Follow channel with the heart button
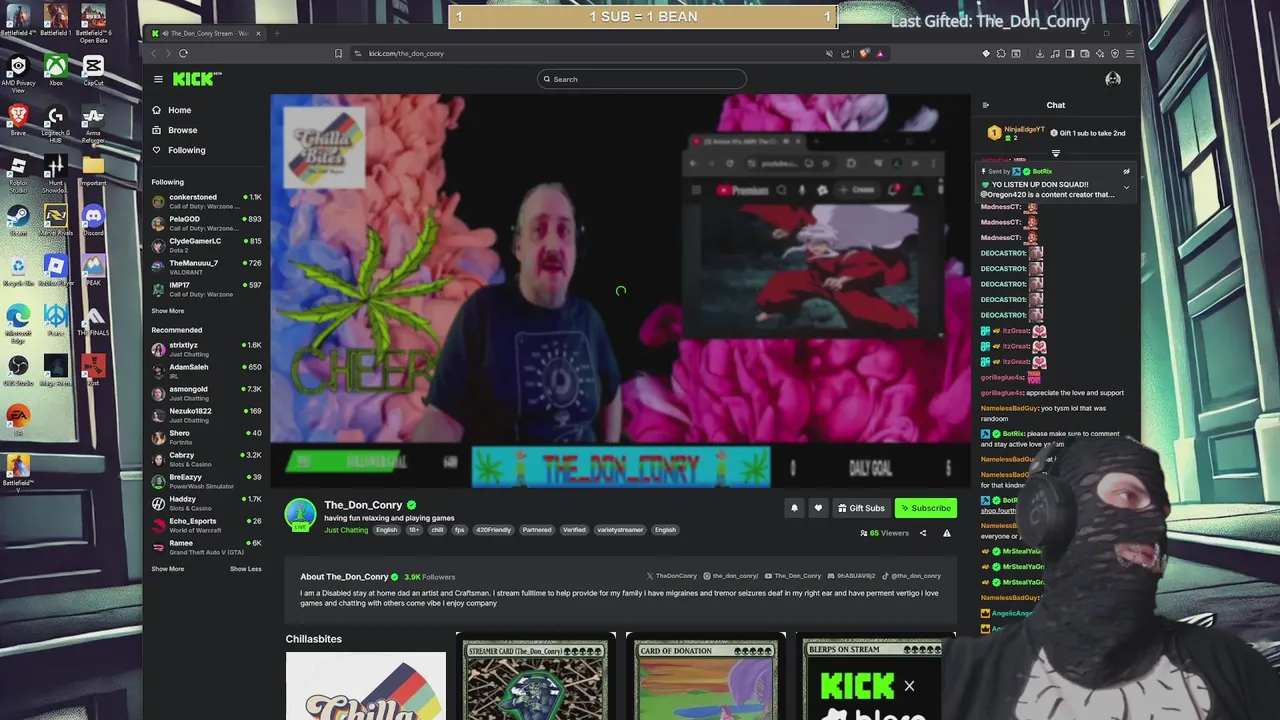Image resolution: width=1280 pixels, height=720 pixels. click(818, 508)
